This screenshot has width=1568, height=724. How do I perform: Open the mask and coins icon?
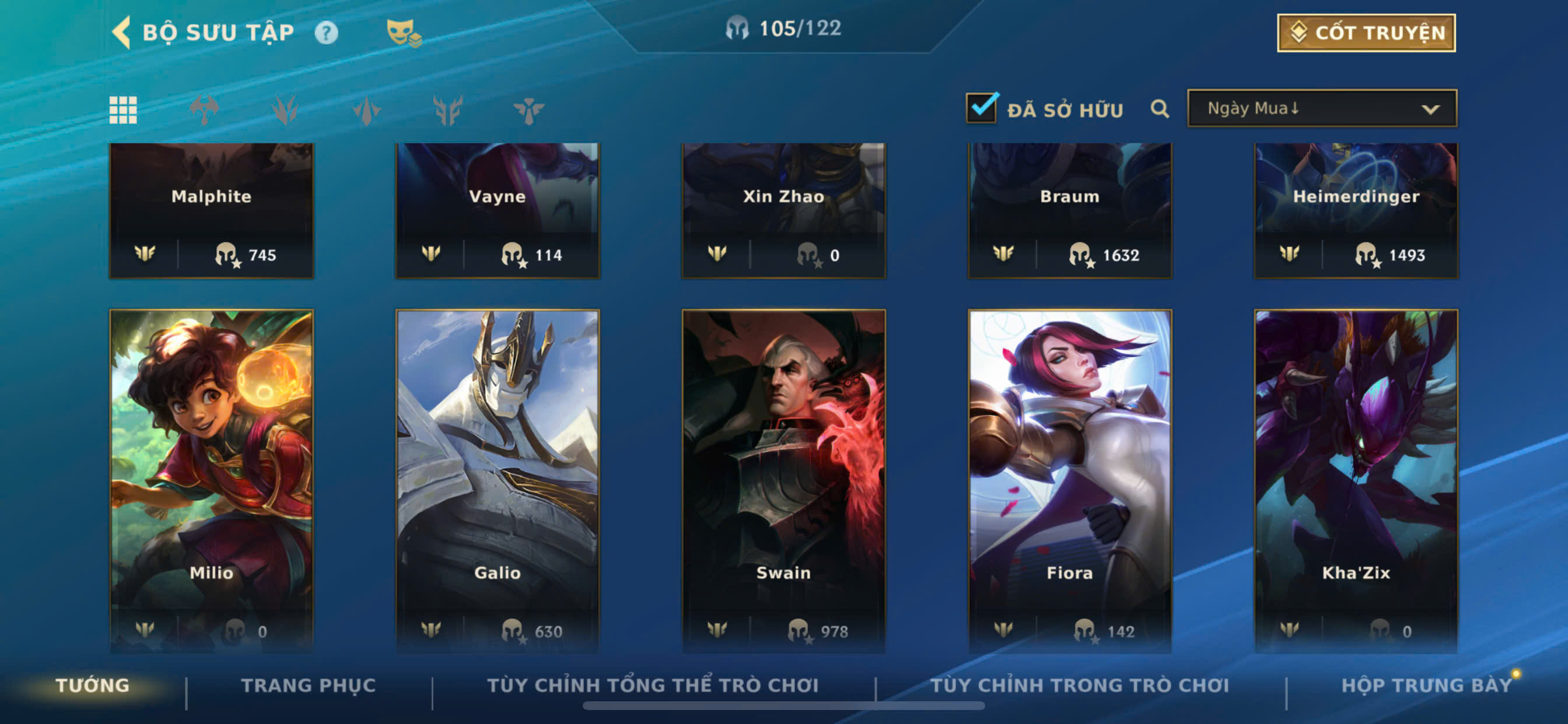404,32
